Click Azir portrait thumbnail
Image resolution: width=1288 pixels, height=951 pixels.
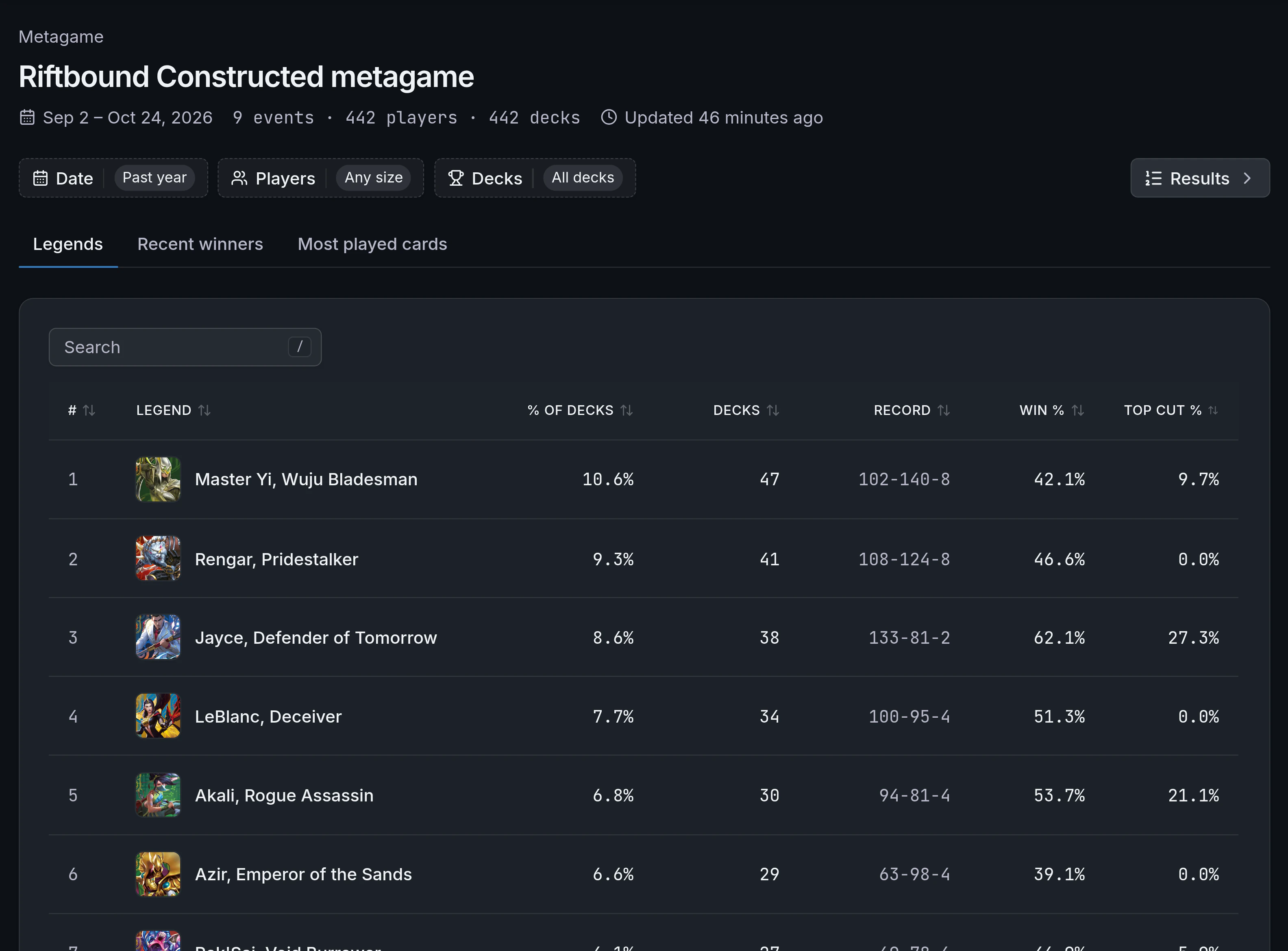pyautogui.click(x=158, y=874)
